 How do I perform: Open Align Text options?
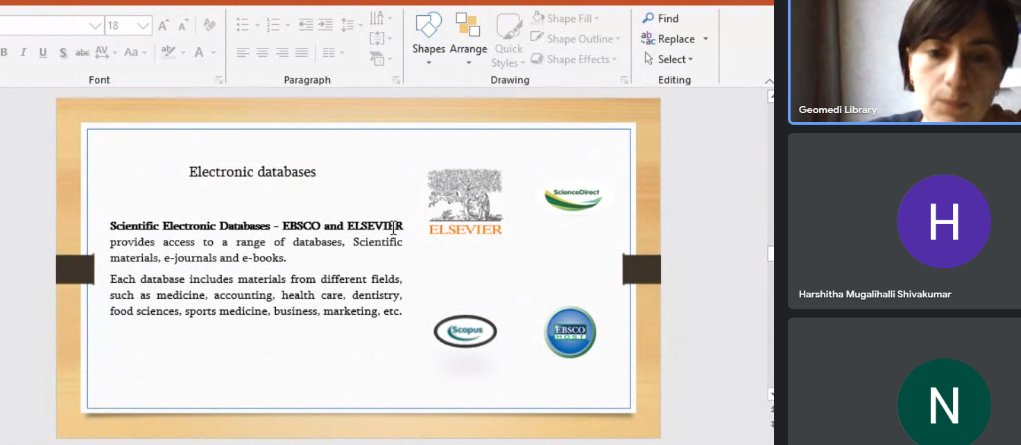pyautogui.click(x=380, y=38)
